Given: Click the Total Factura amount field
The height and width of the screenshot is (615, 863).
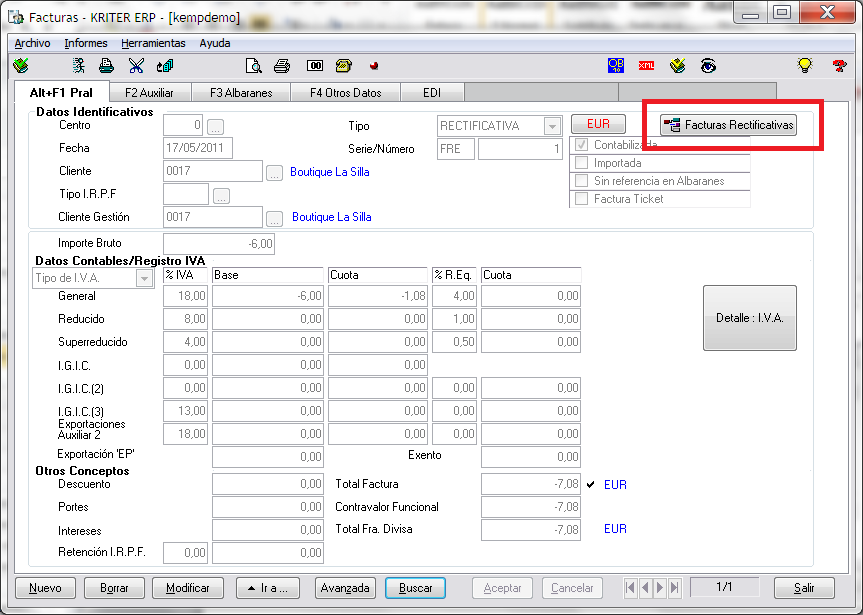Looking at the screenshot, I should click(x=531, y=484).
